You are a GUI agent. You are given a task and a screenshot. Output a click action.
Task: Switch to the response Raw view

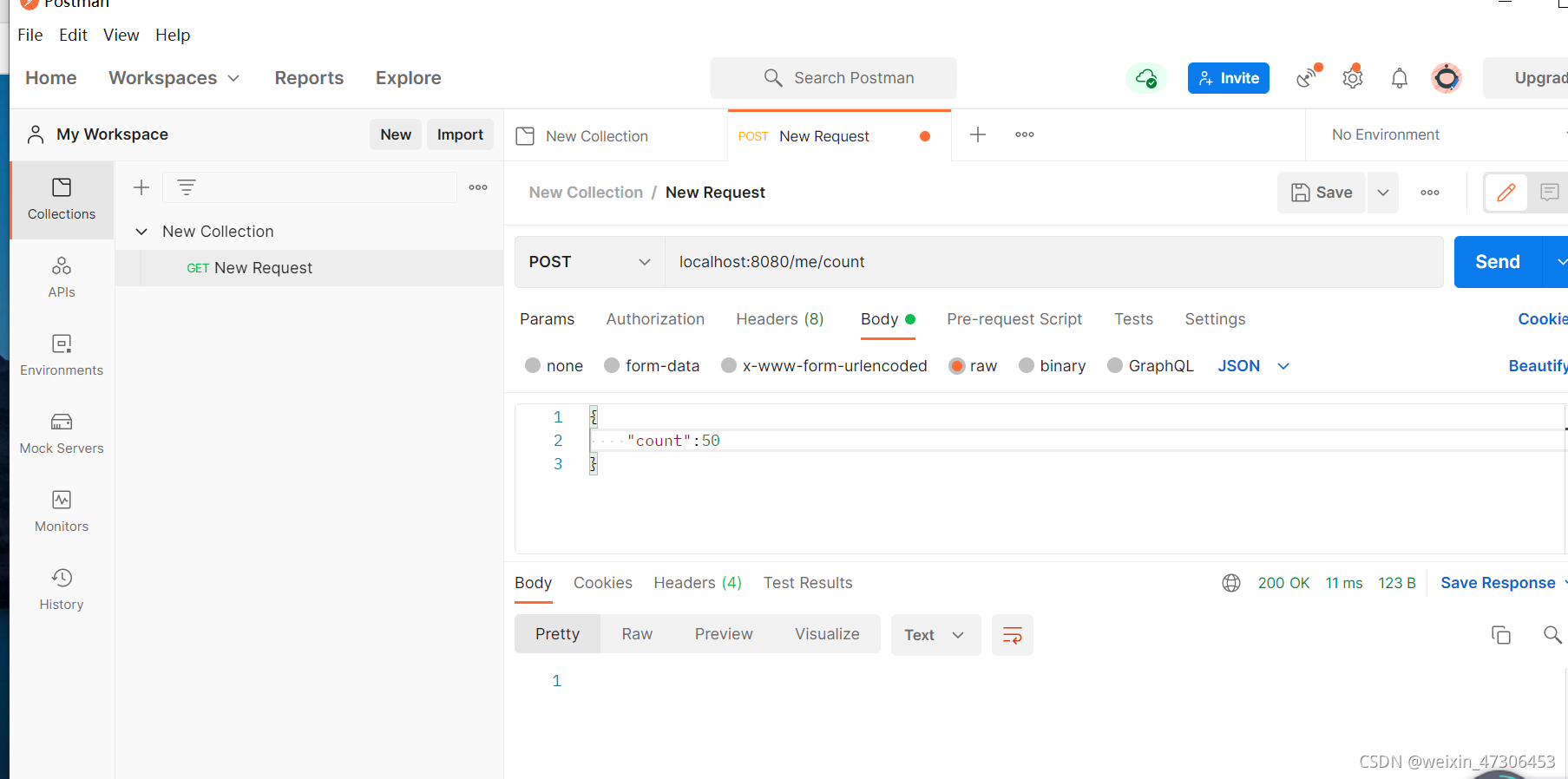click(x=637, y=634)
